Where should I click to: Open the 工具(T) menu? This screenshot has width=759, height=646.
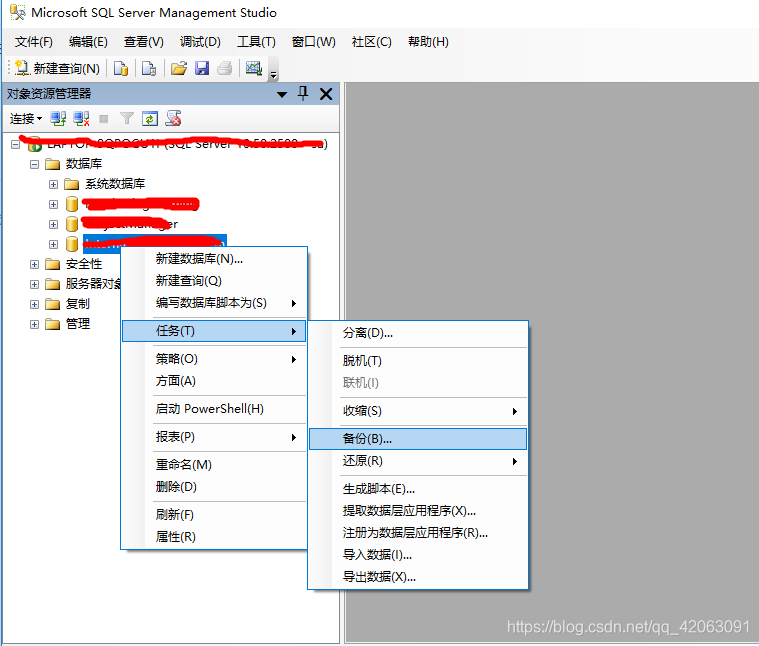(x=256, y=42)
